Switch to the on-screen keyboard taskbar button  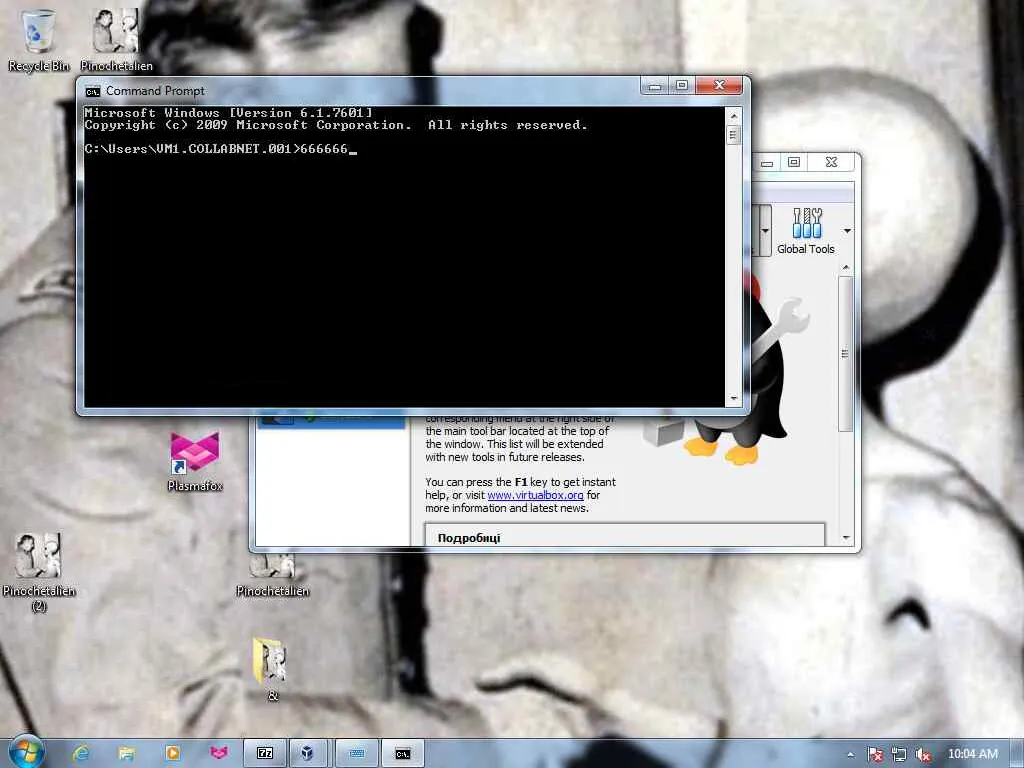coord(357,754)
